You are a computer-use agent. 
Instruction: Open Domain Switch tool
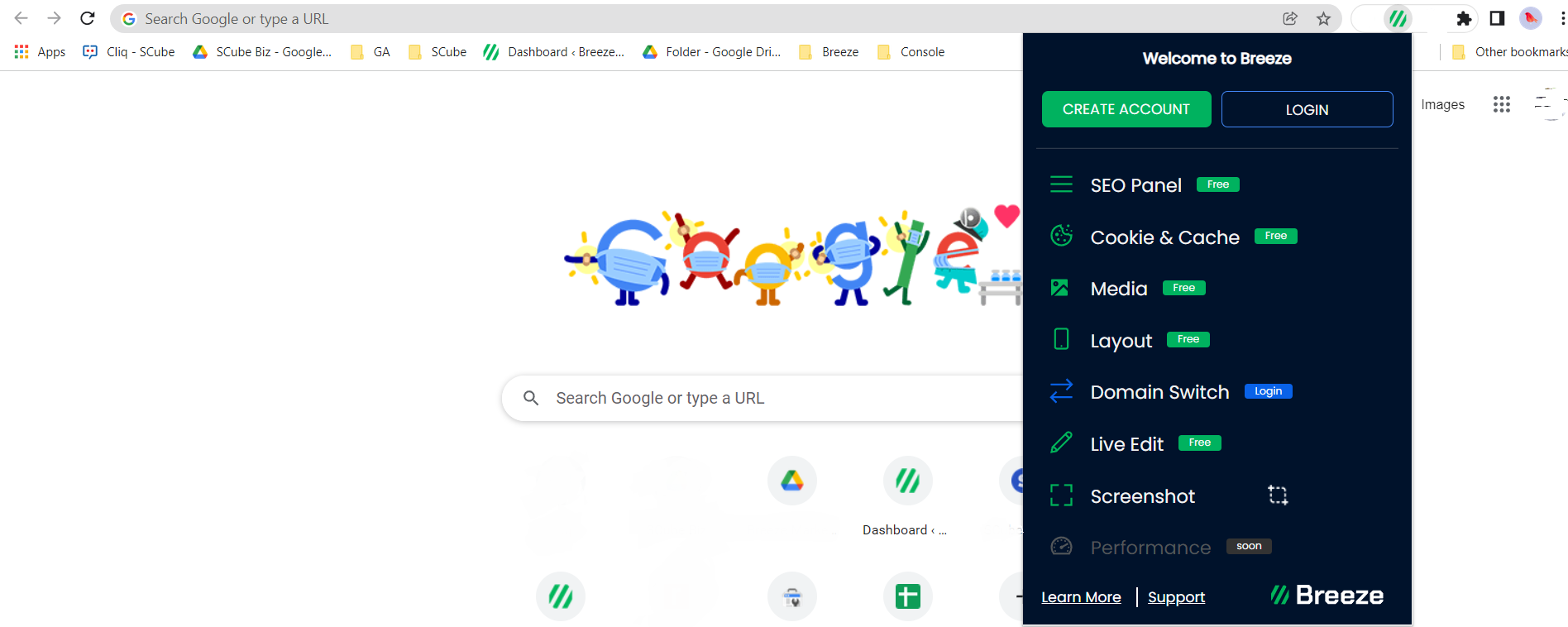click(x=1159, y=392)
